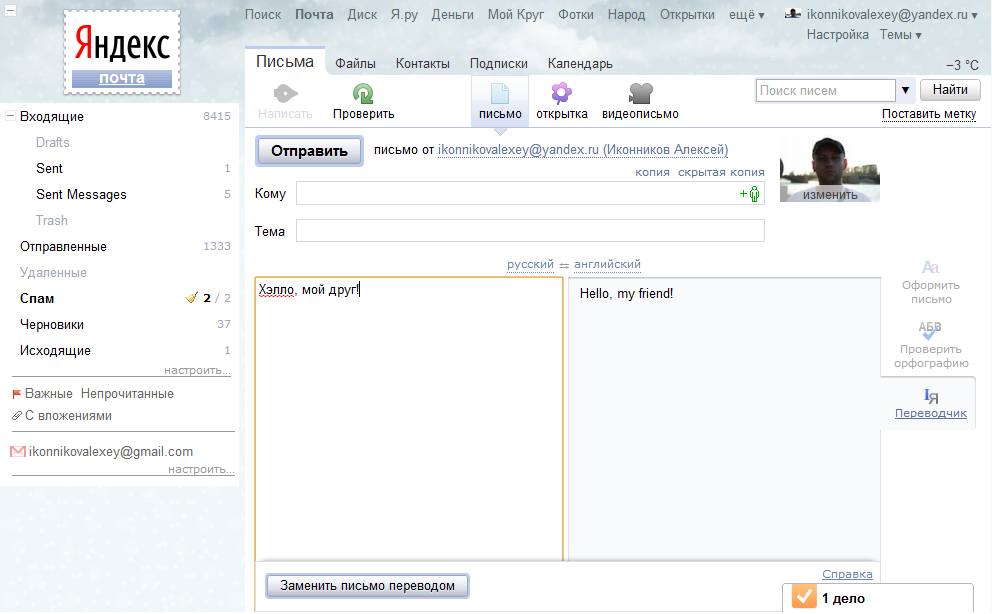Open Диск in the top navigation

tap(362, 15)
